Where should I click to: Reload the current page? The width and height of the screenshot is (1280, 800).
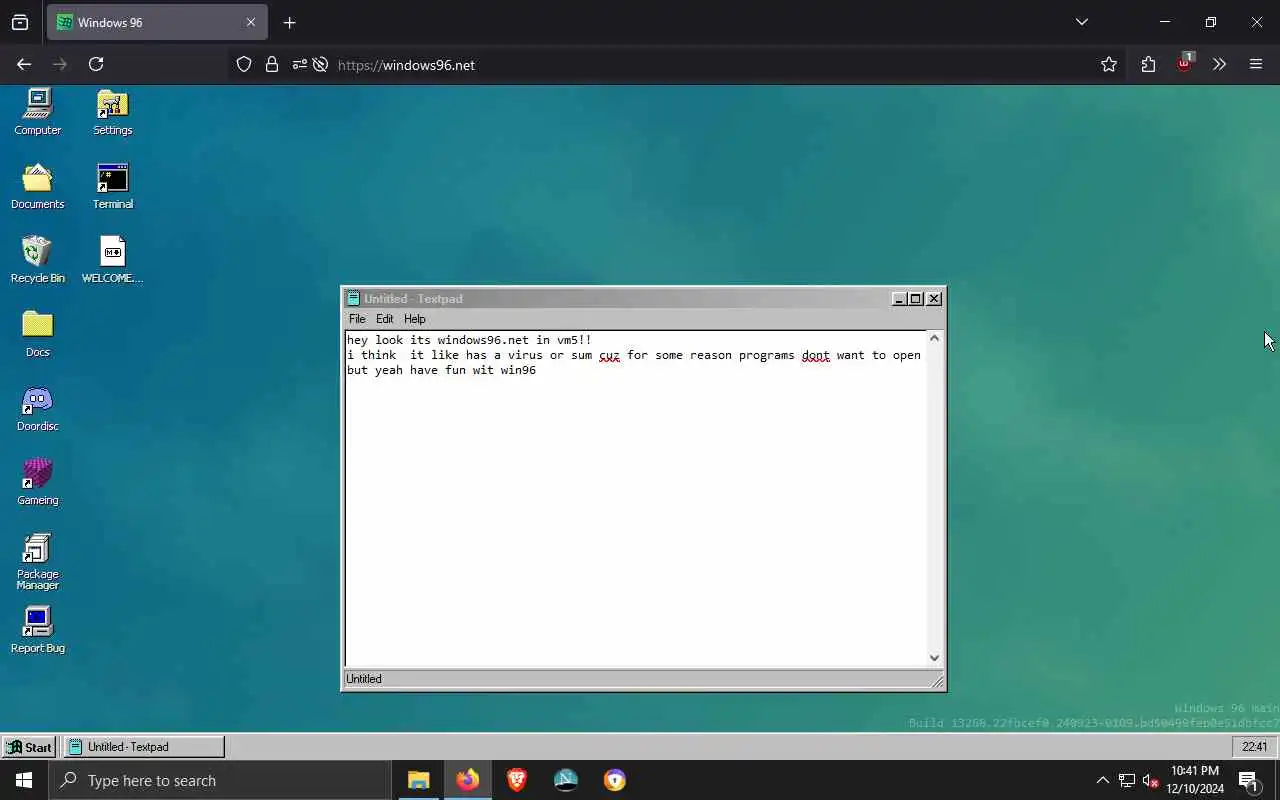tap(96, 64)
